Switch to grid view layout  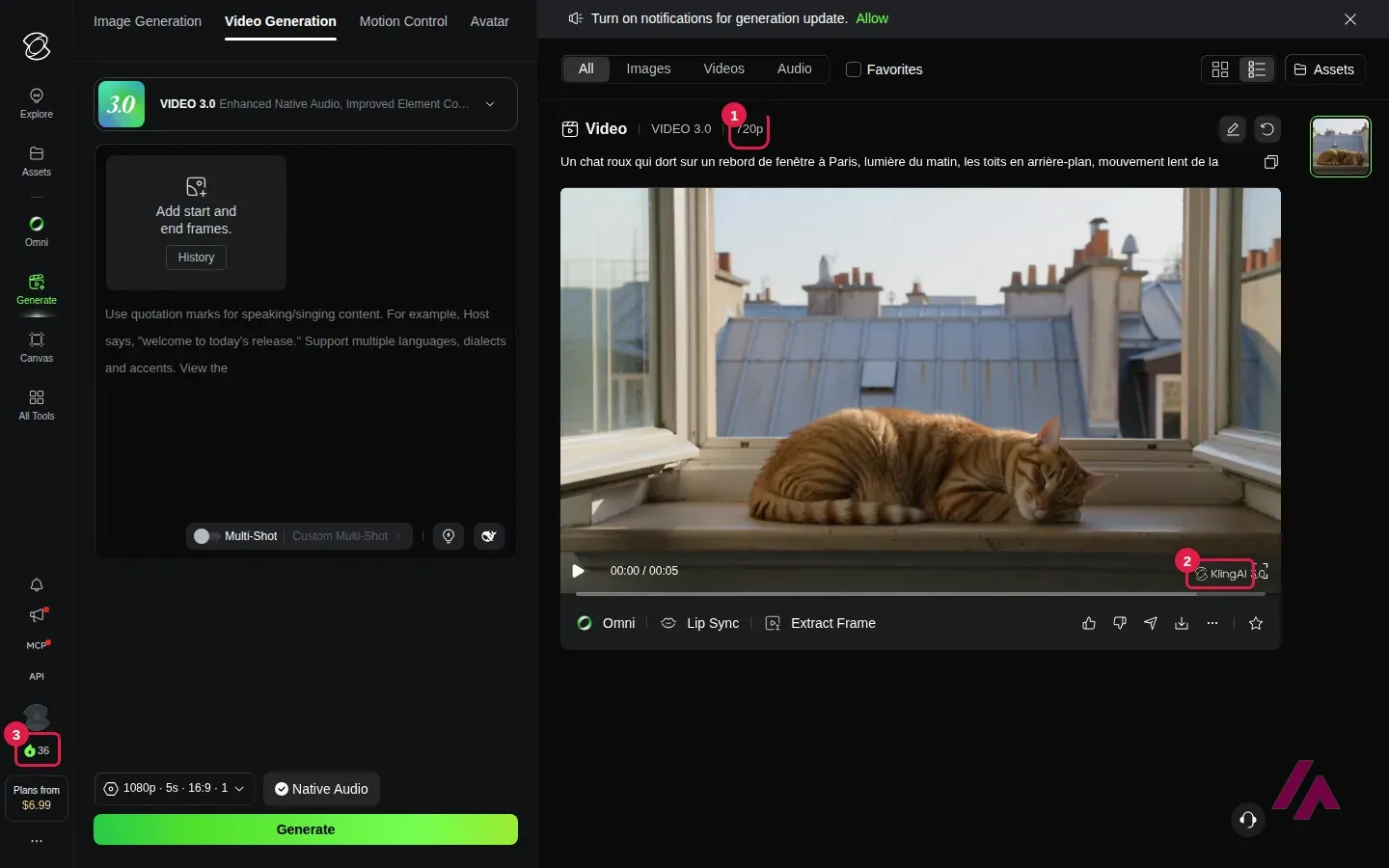pos(1220,69)
